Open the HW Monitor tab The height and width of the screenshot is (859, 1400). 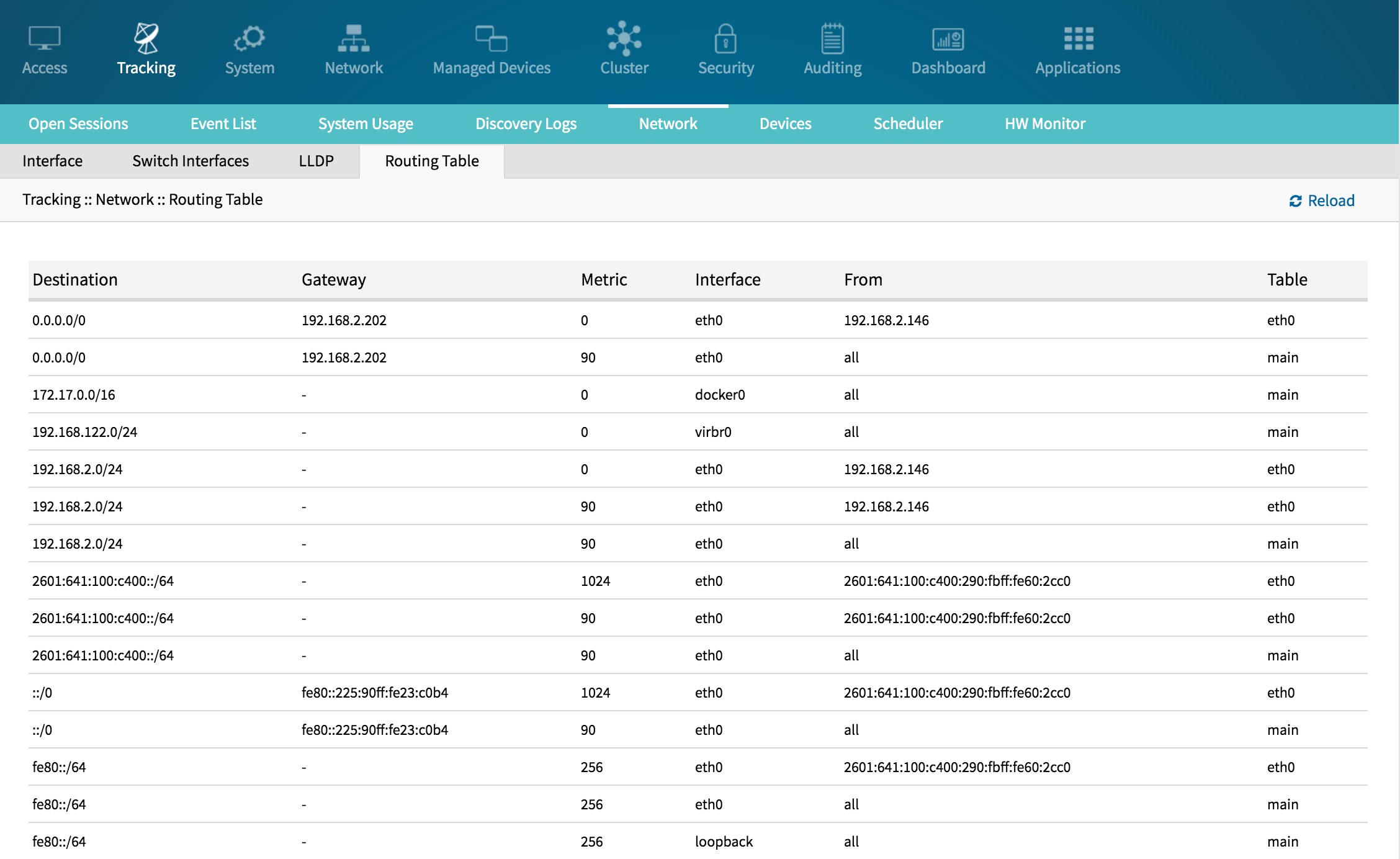[1045, 124]
